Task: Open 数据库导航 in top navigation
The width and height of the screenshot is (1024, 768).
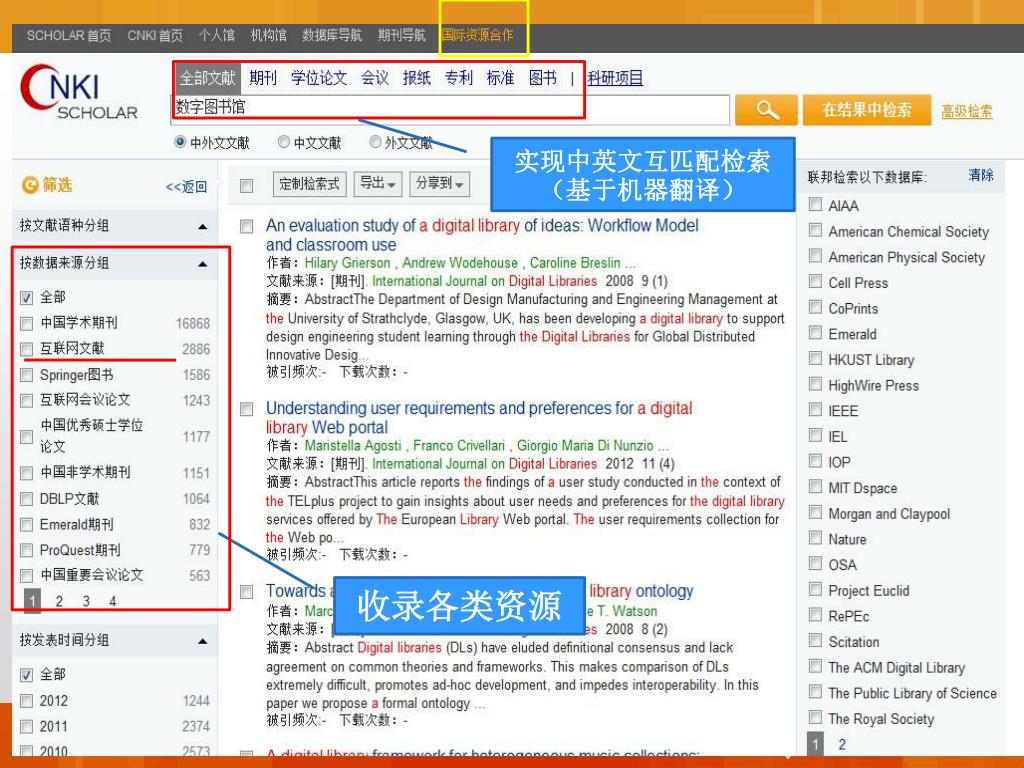Action: 332,35
